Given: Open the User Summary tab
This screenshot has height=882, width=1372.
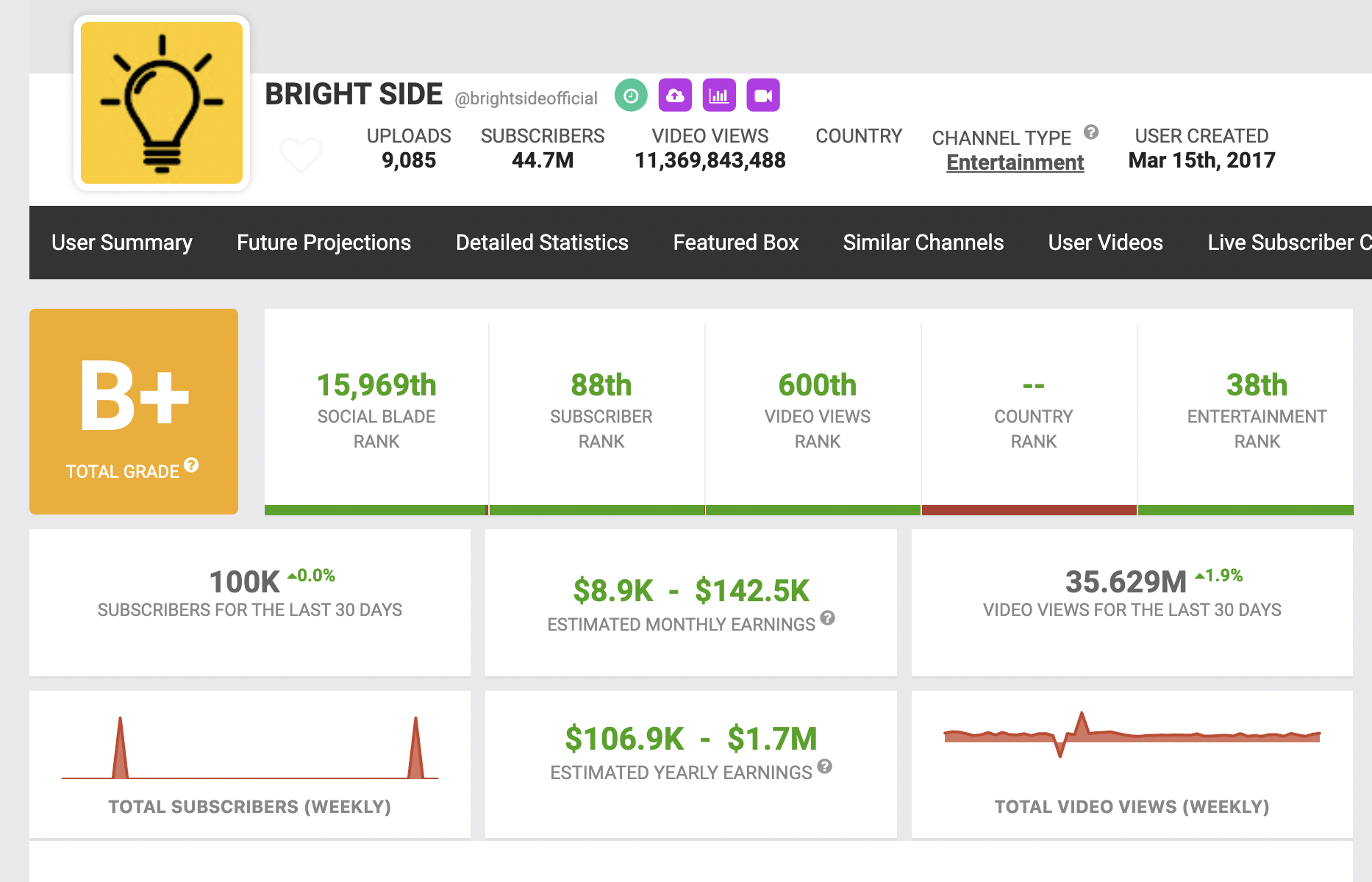Looking at the screenshot, I should click(x=122, y=243).
